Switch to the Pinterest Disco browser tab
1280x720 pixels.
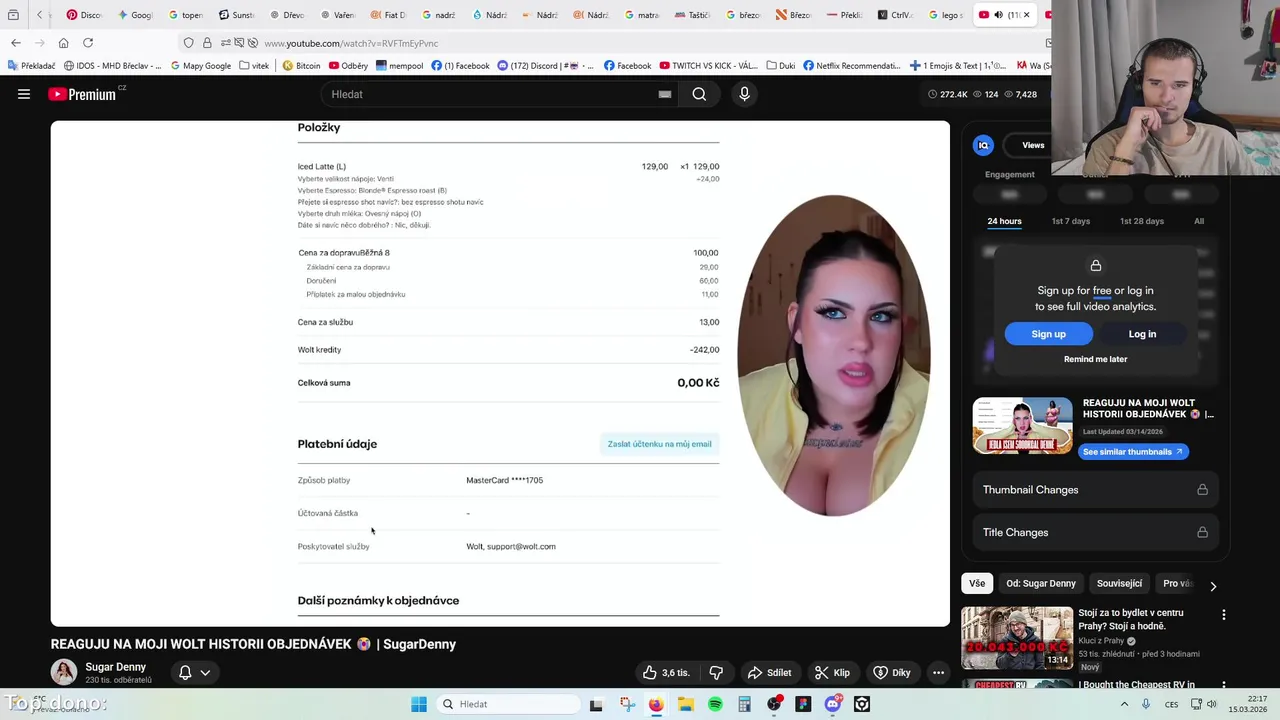pos(84,15)
